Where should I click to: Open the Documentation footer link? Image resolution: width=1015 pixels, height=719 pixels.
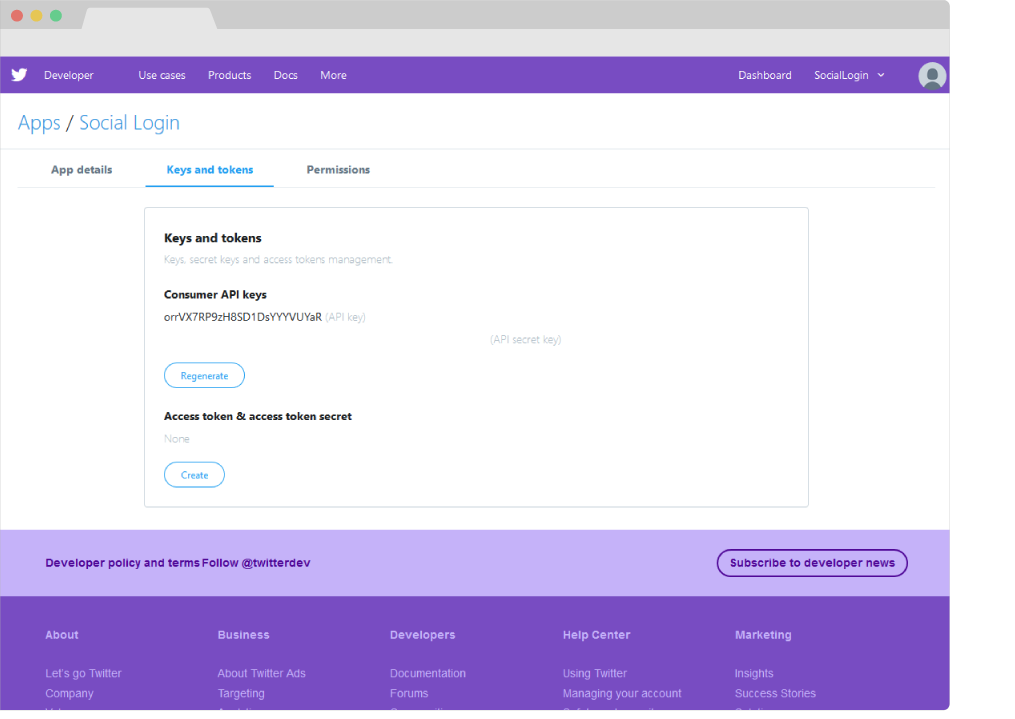point(427,673)
